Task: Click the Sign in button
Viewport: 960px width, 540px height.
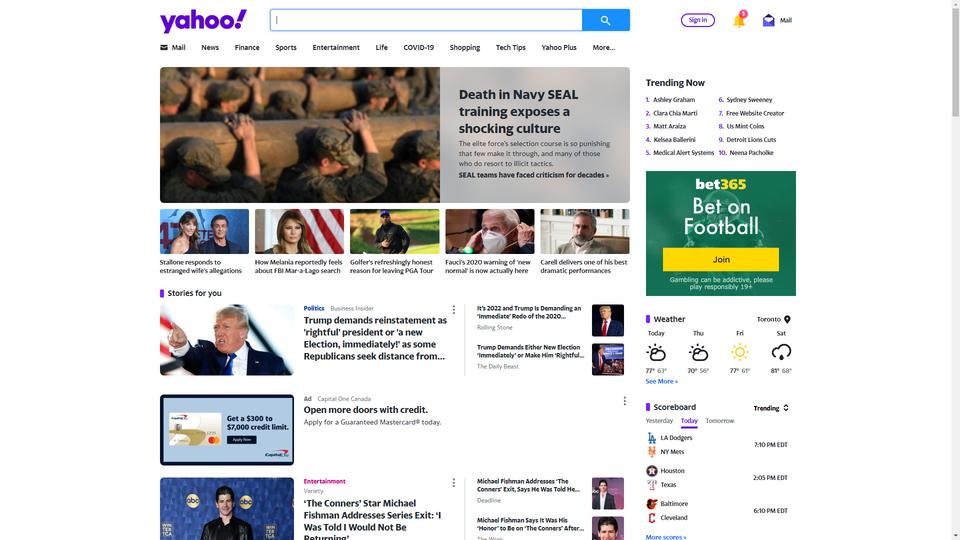Action: [697, 20]
